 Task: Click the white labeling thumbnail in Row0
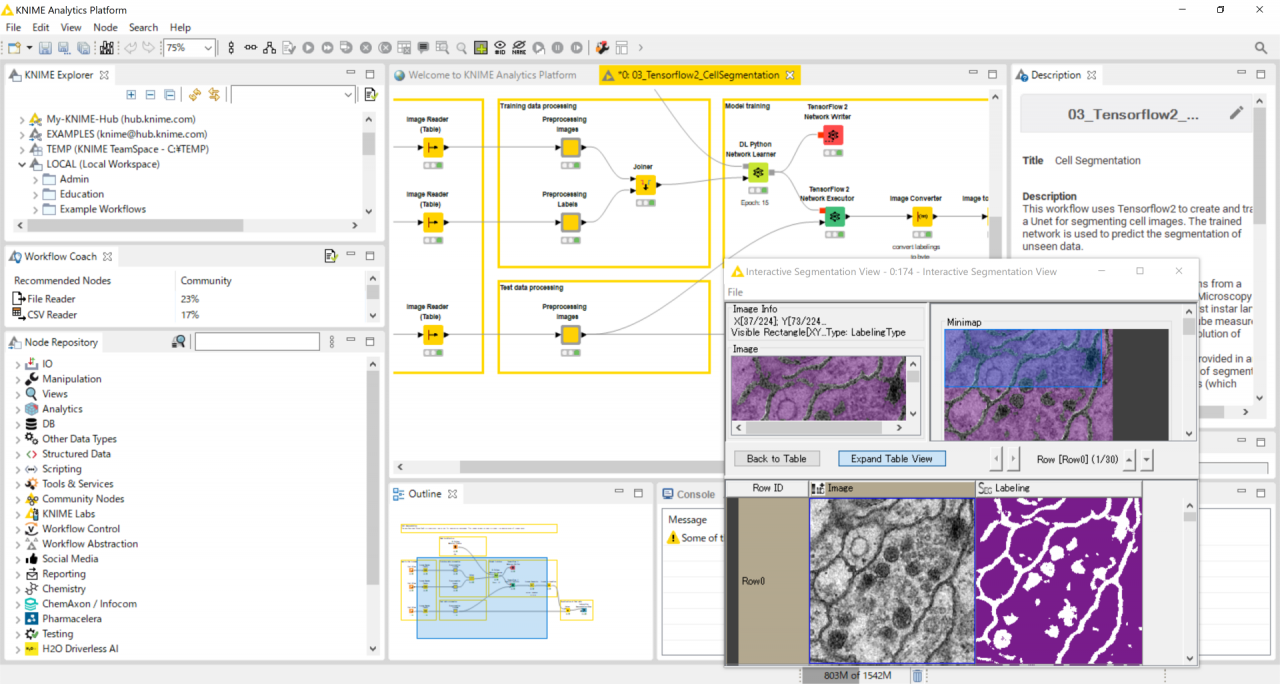tap(1058, 580)
